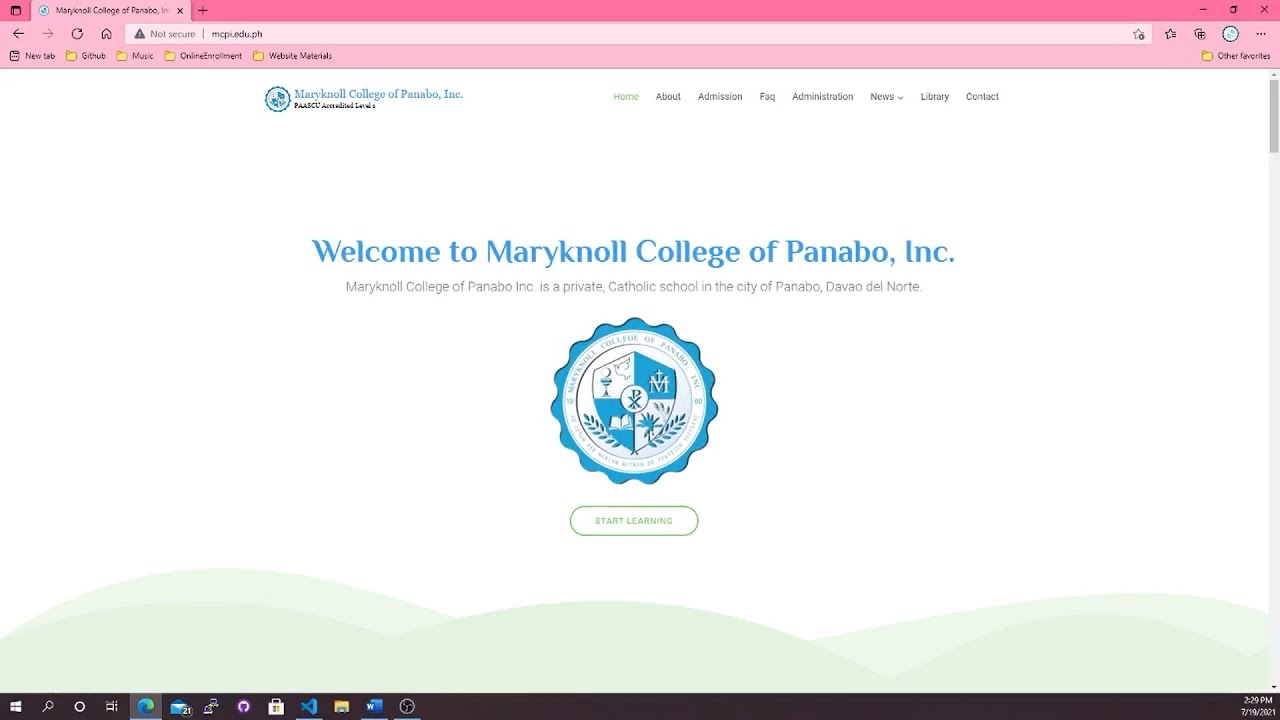Open the tab actions menu icon
This screenshot has height=720, width=1280.
(x=15, y=10)
